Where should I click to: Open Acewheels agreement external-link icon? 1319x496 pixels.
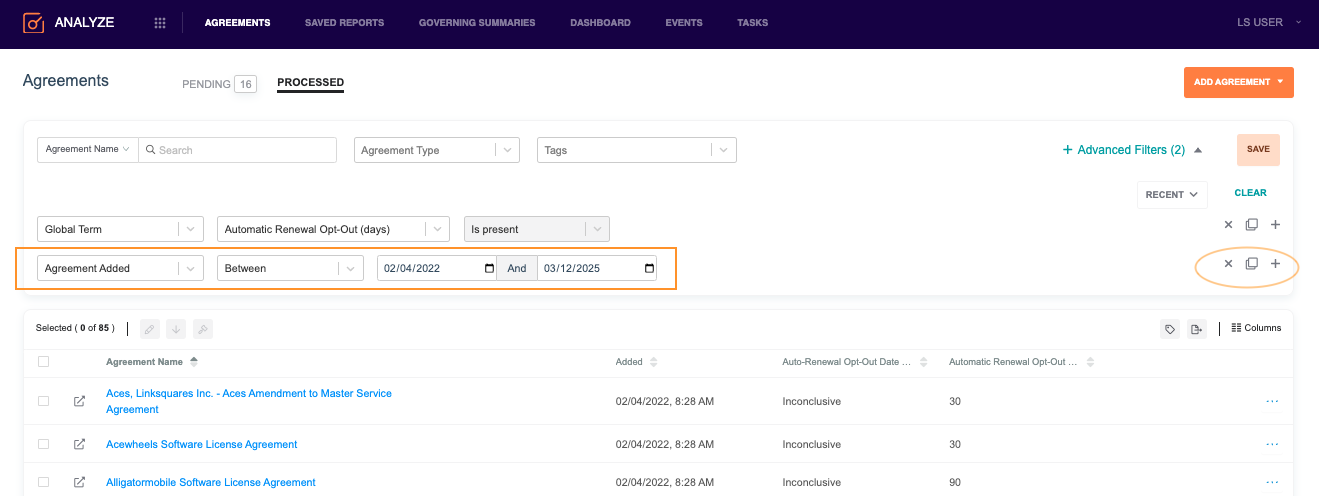(79, 444)
